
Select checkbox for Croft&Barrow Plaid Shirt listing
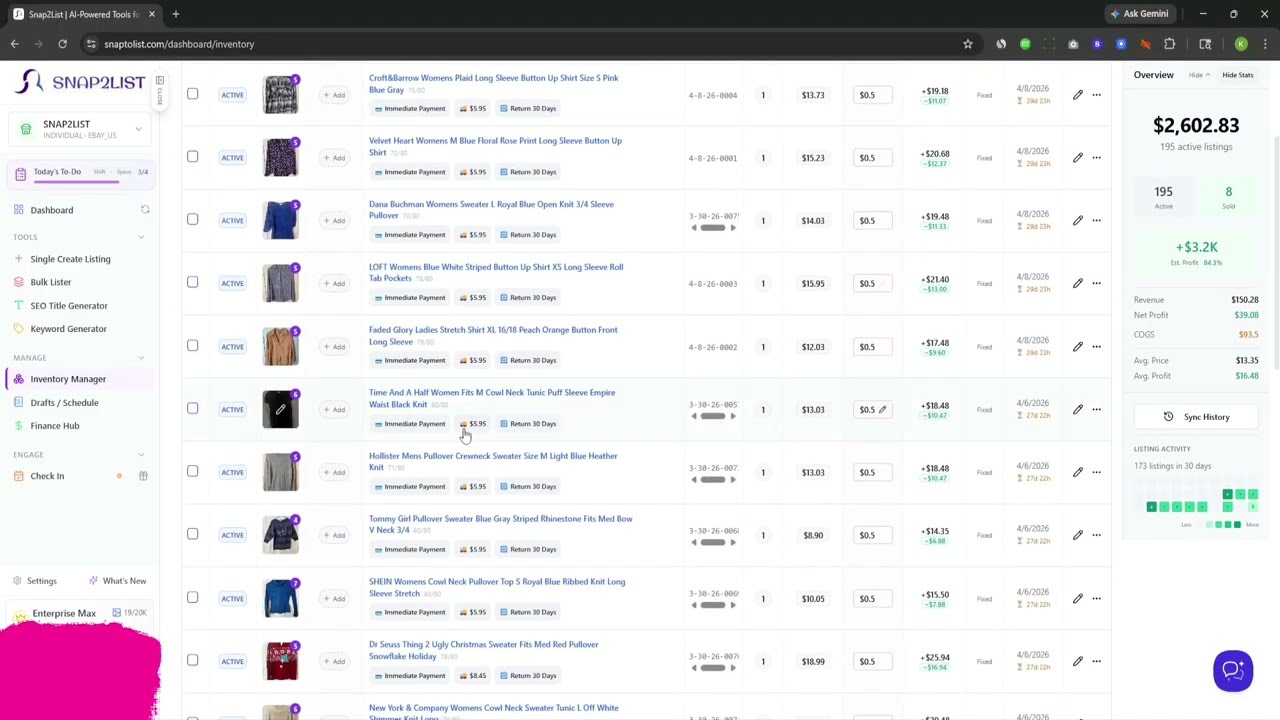[x=192, y=94]
